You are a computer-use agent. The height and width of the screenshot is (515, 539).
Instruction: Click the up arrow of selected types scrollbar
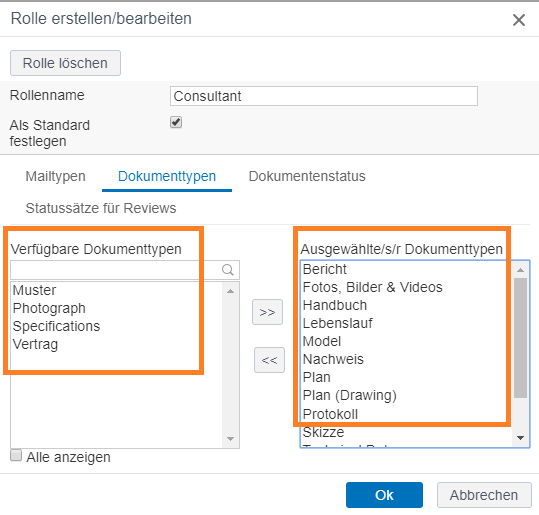point(520,270)
